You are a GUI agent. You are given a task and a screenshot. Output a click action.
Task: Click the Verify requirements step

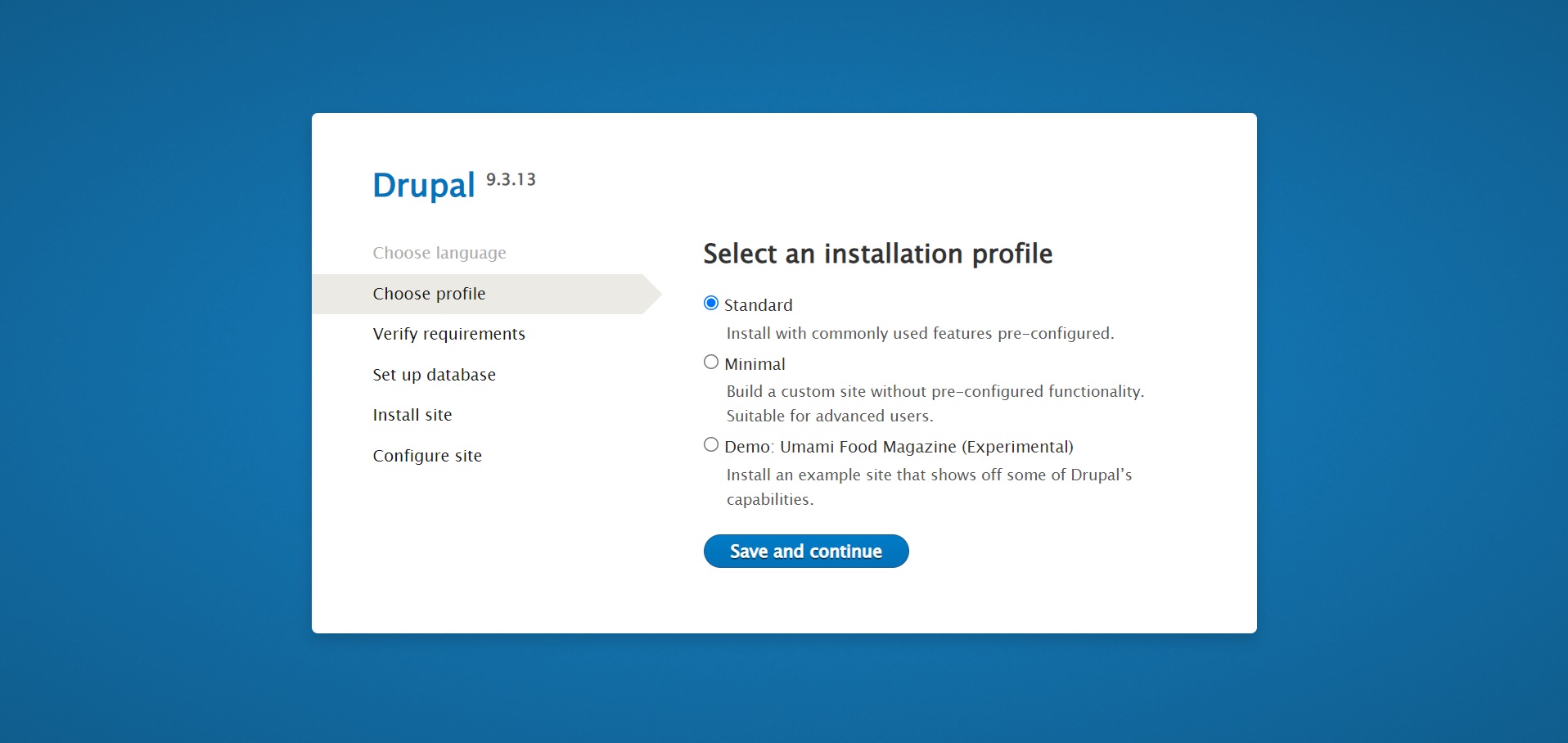click(x=448, y=334)
